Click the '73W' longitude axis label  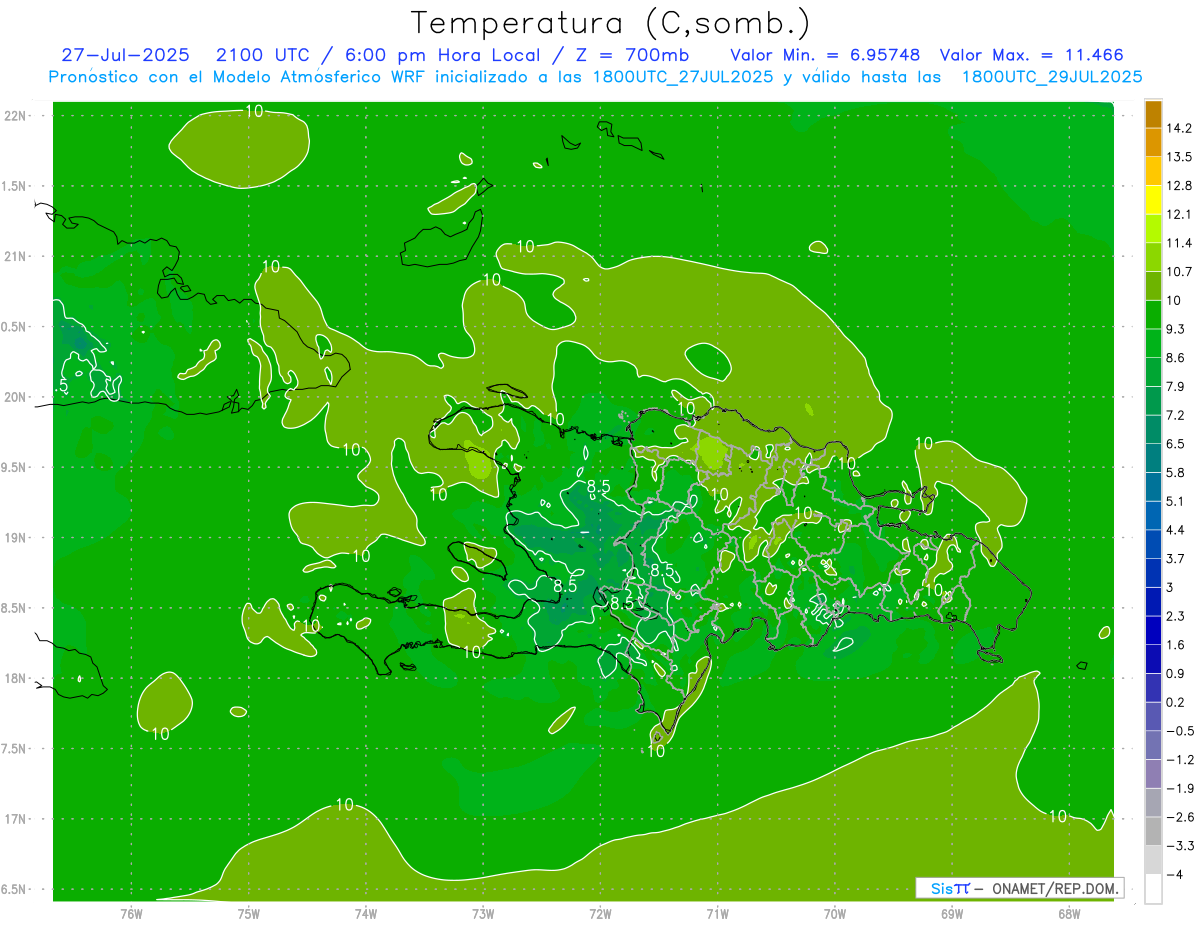[483, 913]
